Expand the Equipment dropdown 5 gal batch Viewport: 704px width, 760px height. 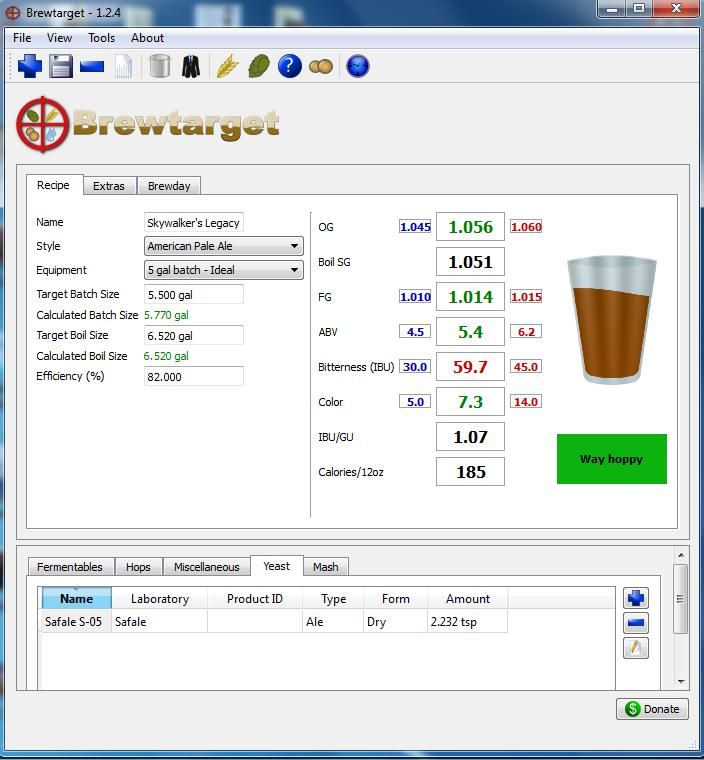click(224, 270)
